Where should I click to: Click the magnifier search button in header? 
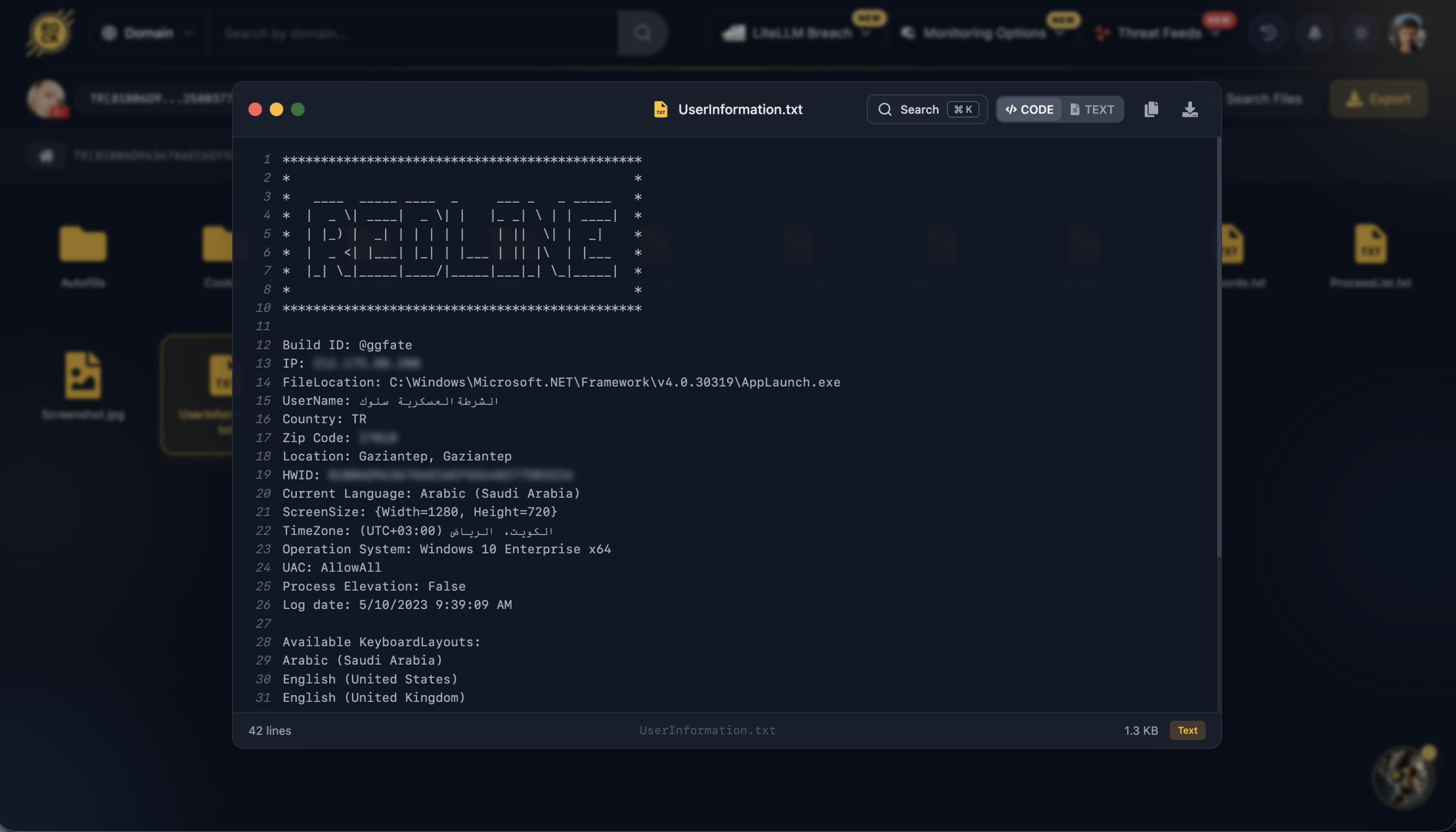tap(643, 33)
